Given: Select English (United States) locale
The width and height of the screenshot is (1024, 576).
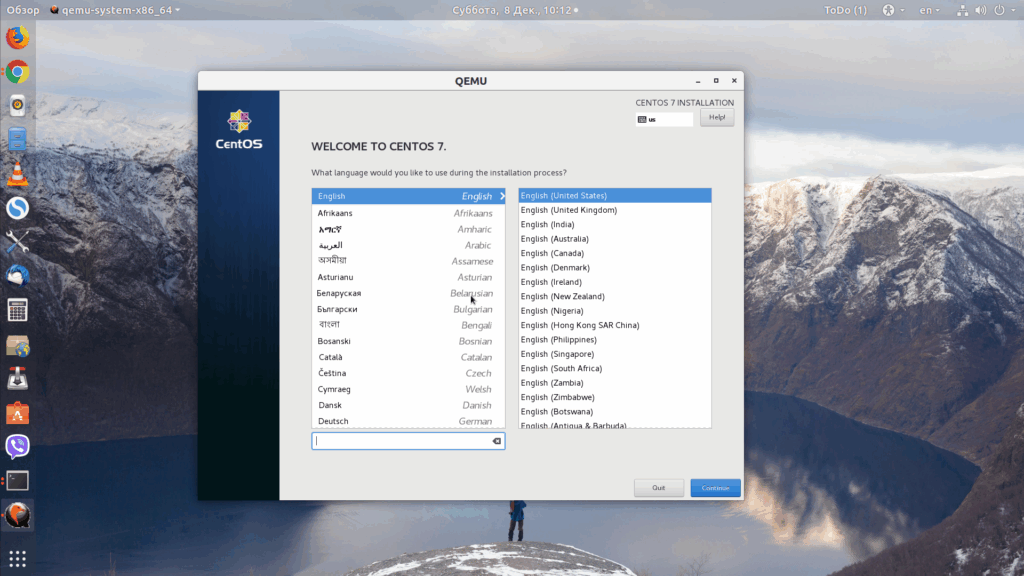Looking at the screenshot, I should point(615,195).
